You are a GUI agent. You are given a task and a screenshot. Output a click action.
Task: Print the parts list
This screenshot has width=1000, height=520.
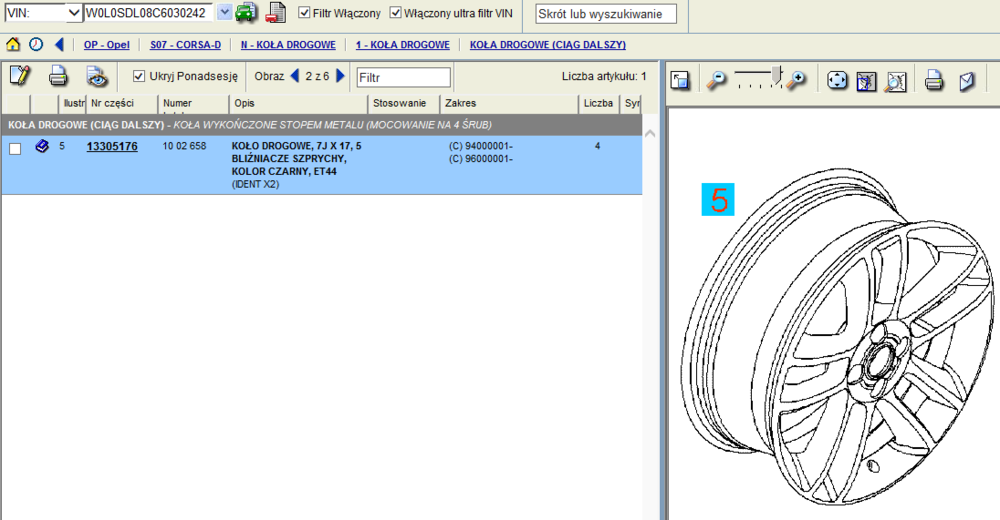[59, 76]
